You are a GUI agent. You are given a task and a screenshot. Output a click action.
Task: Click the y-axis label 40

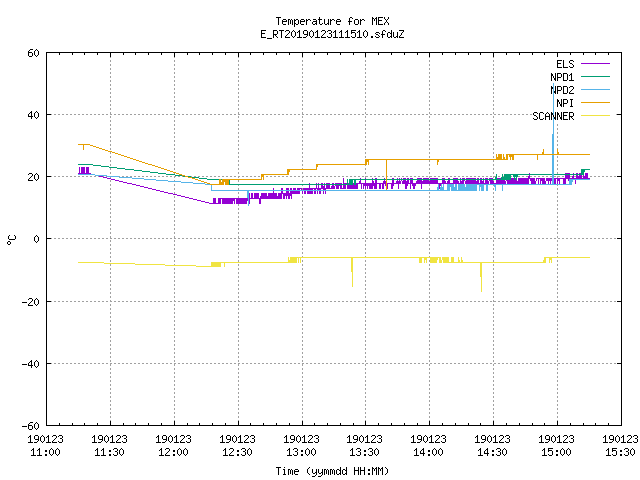(x=33, y=115)
